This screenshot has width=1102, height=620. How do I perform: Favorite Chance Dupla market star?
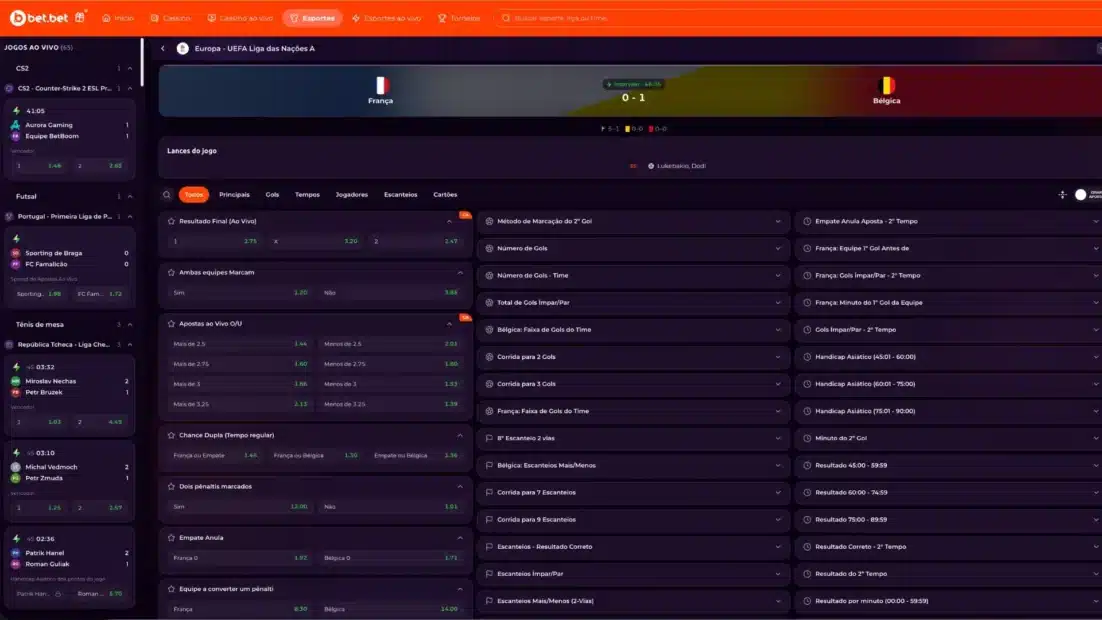coord(171,435)
